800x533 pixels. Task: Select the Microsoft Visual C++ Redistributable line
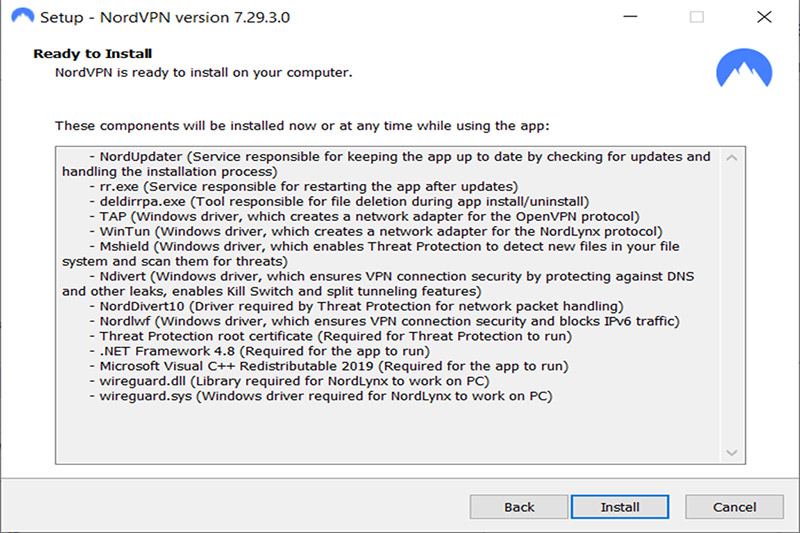coord(329,366)
